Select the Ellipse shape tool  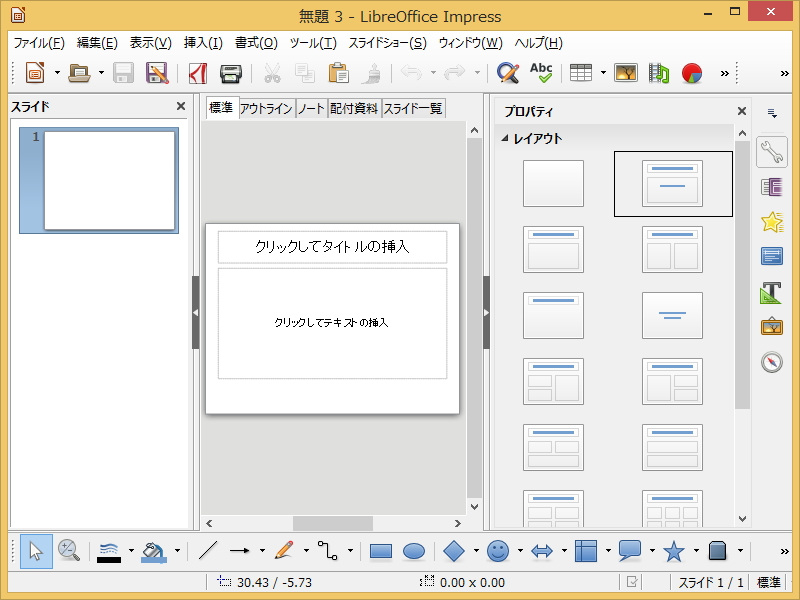click(x=414, y=551)
